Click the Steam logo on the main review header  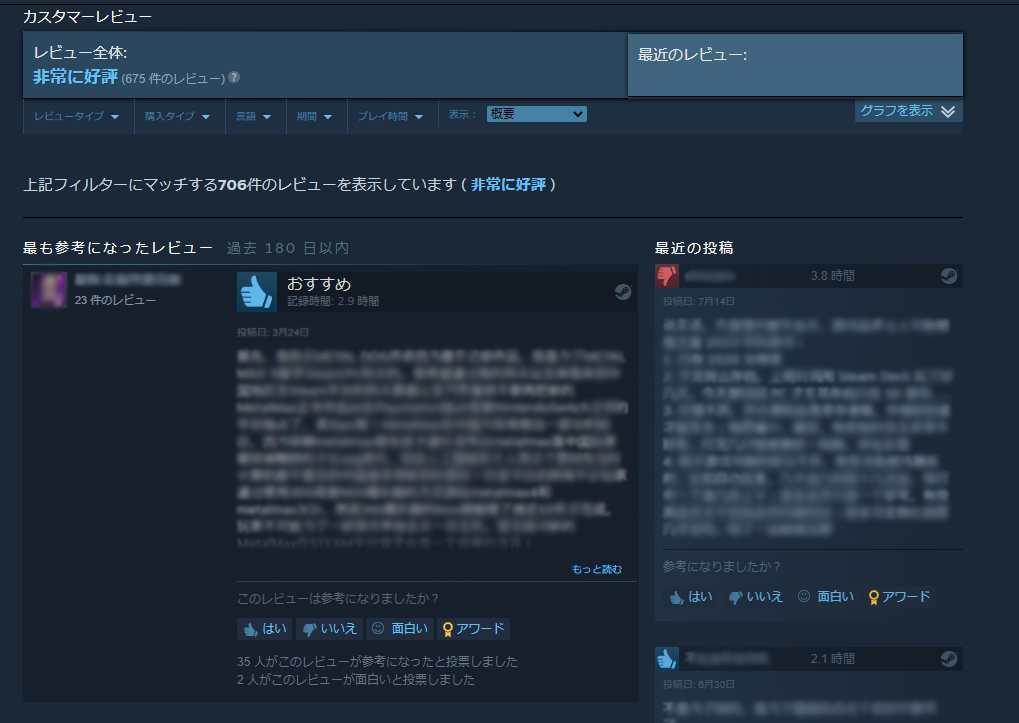[x=622, y=292]
